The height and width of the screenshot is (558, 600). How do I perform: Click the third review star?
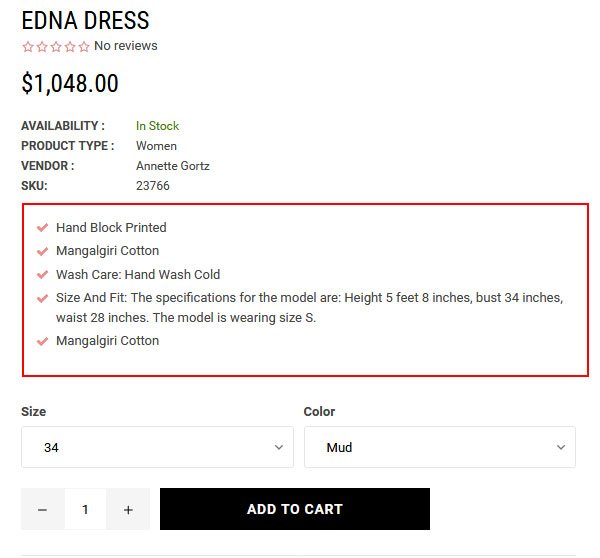[x=56, y=46]
